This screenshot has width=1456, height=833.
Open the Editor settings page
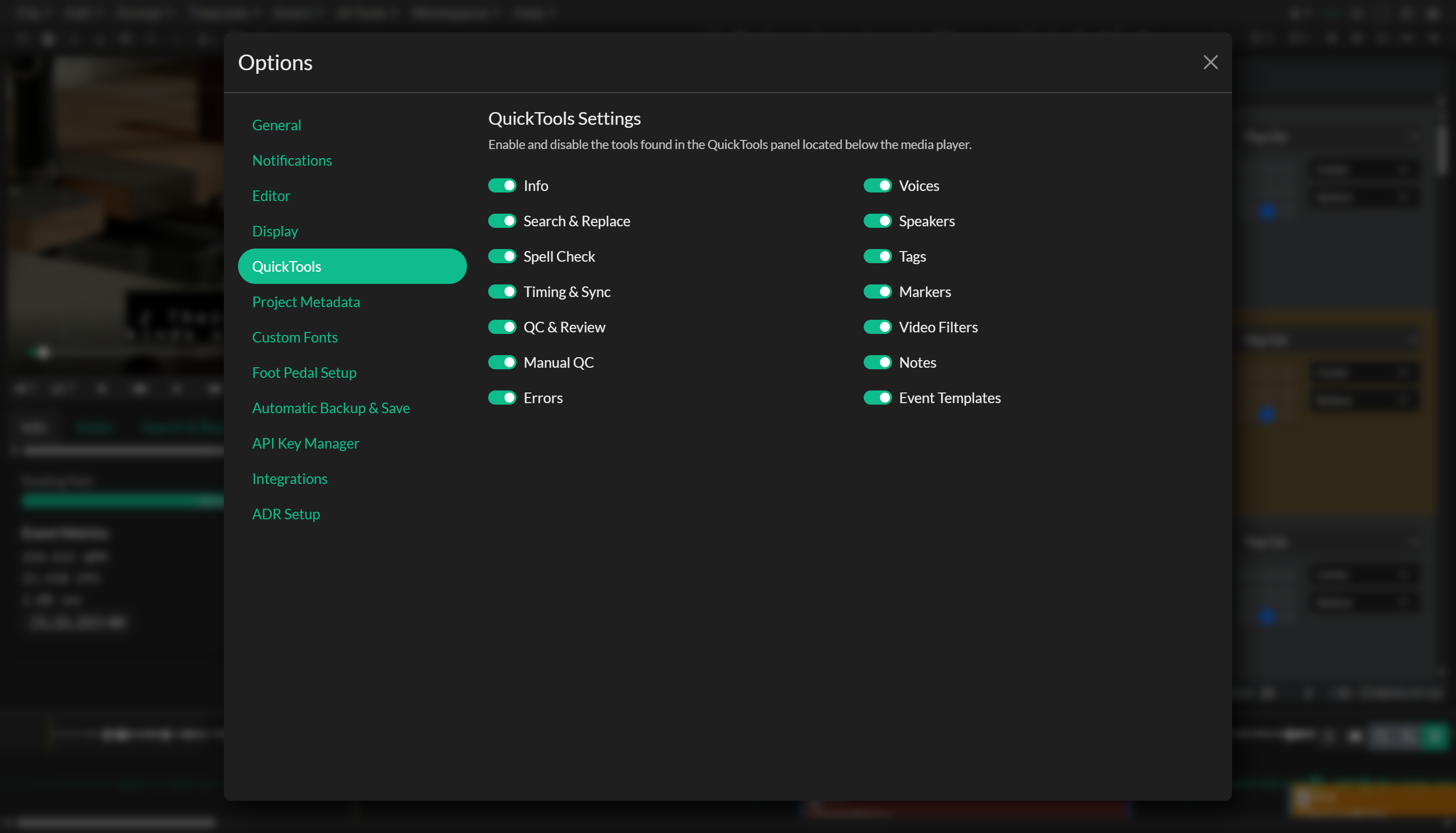pyautogui.click(x=271, y=195)
